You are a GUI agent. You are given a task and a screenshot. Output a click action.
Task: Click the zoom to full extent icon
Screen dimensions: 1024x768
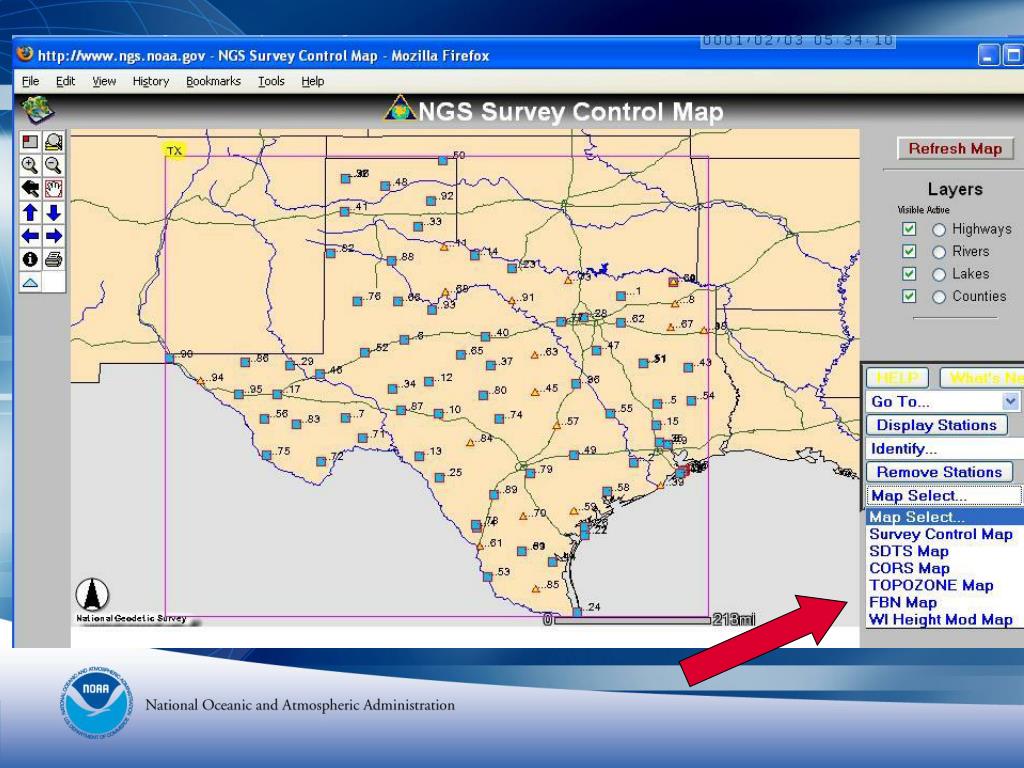pos(54,142)
